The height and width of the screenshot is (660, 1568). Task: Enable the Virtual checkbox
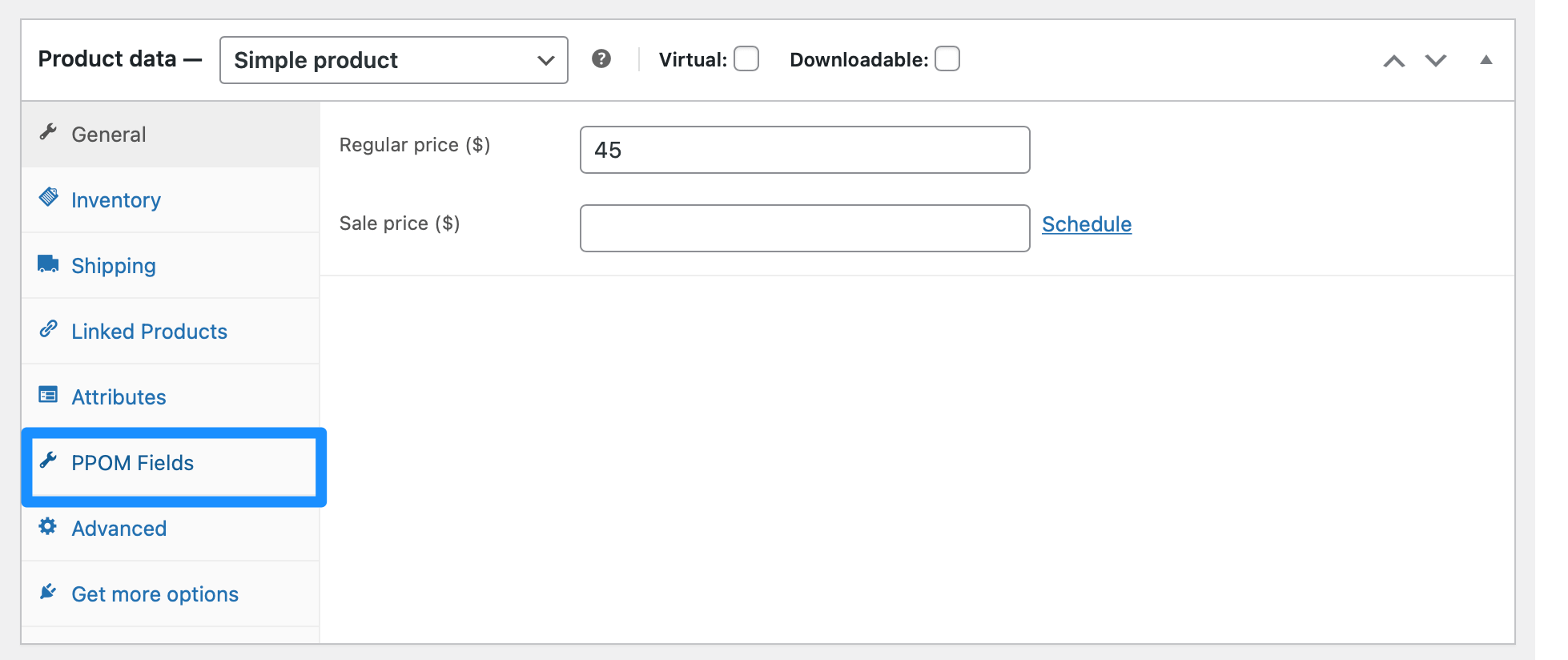tap(746, 59)
